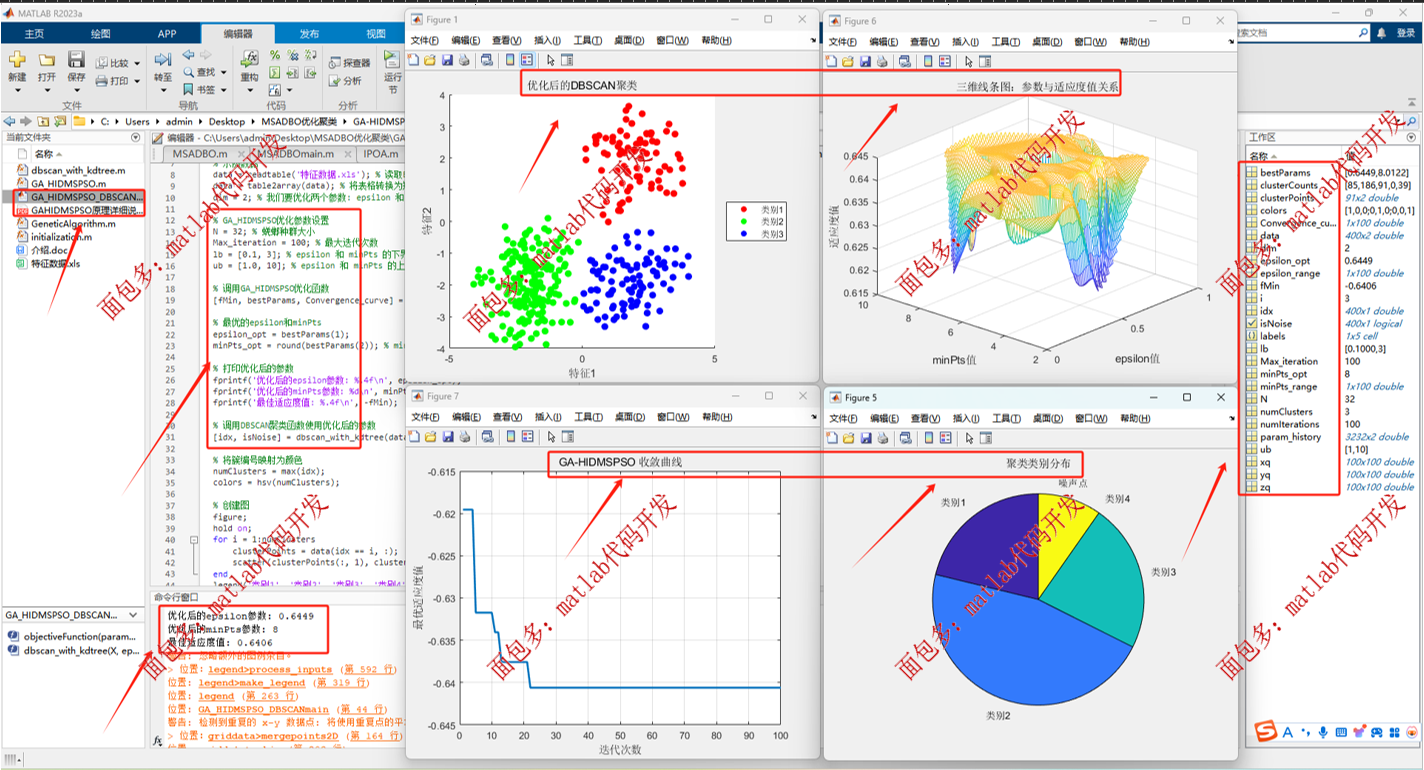Click the New (新建) file icon
Screen dimensions: 1424x770
[x=17, y=60]
